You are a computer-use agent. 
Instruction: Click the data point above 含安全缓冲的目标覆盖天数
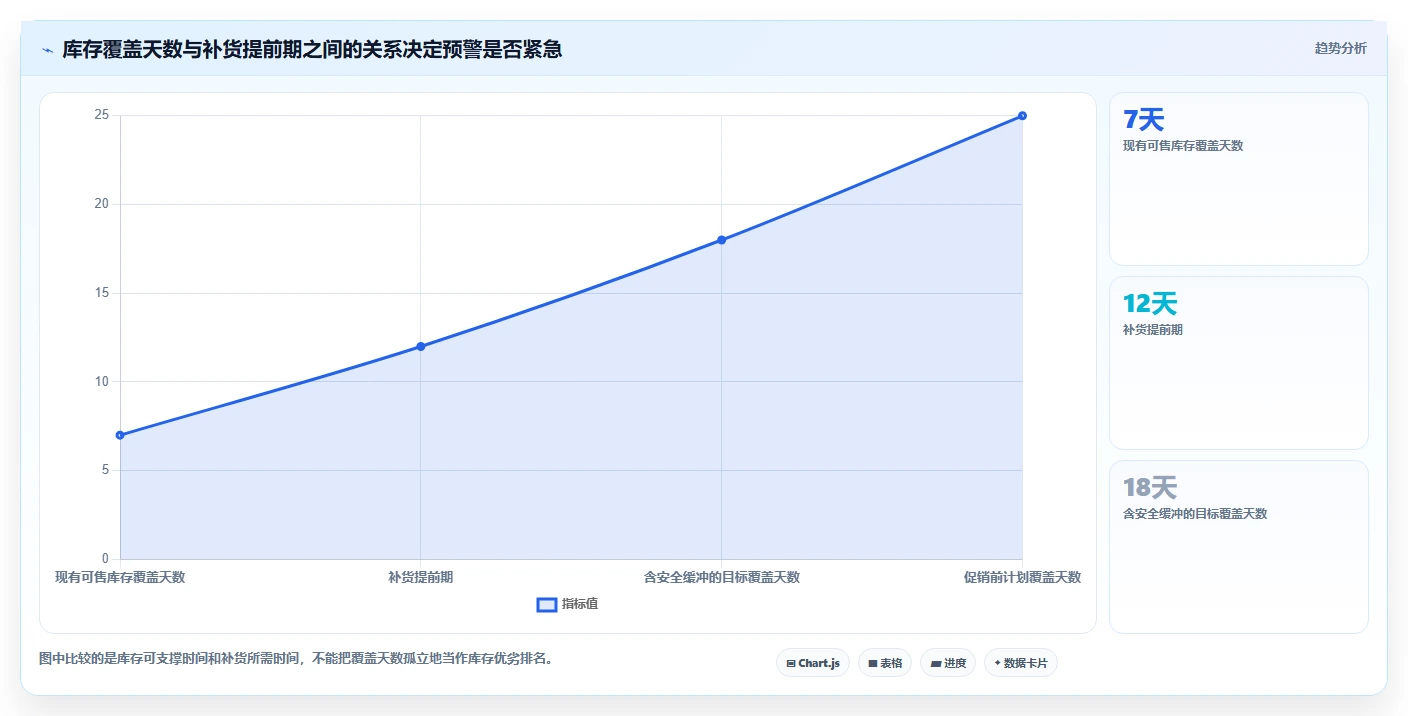pos(721,240)
